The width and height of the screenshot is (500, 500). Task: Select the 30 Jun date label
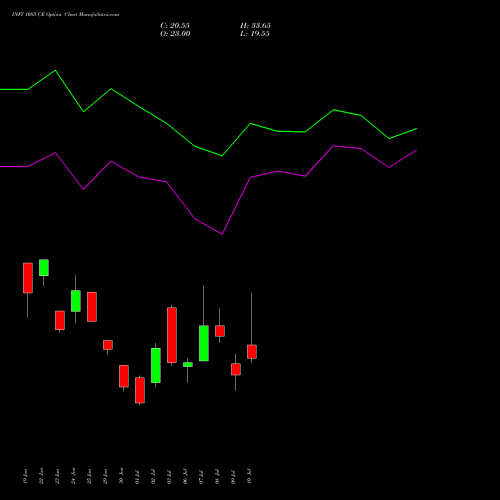[x=122, y=476]
